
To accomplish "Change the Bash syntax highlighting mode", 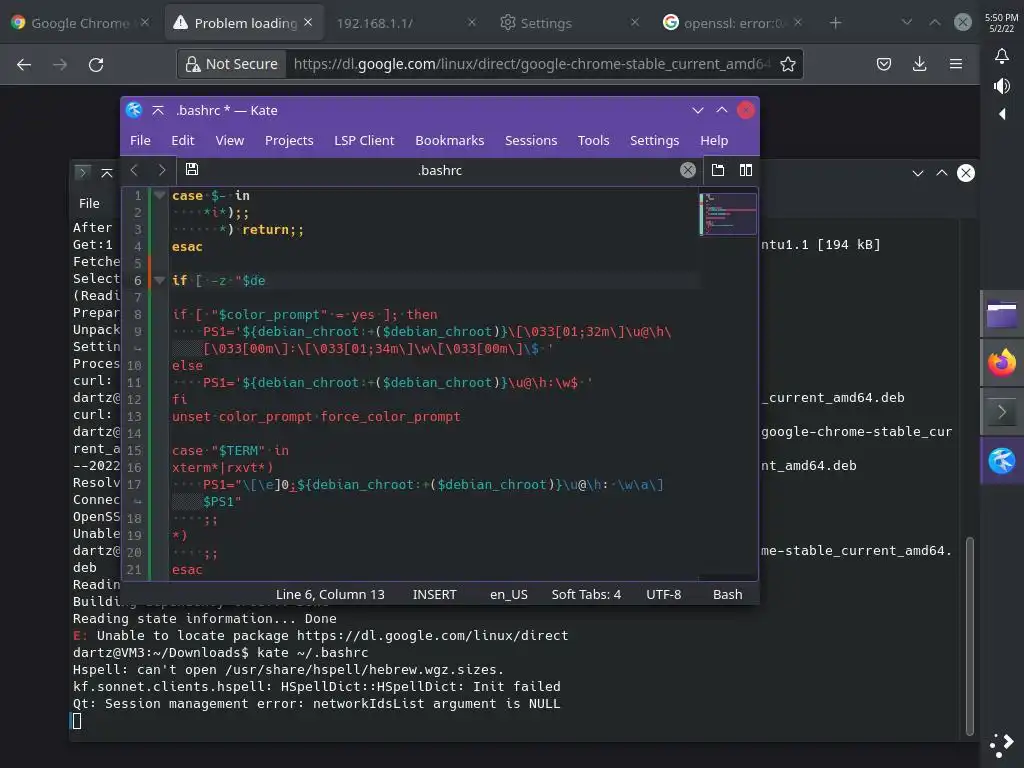I will [728, 594].
